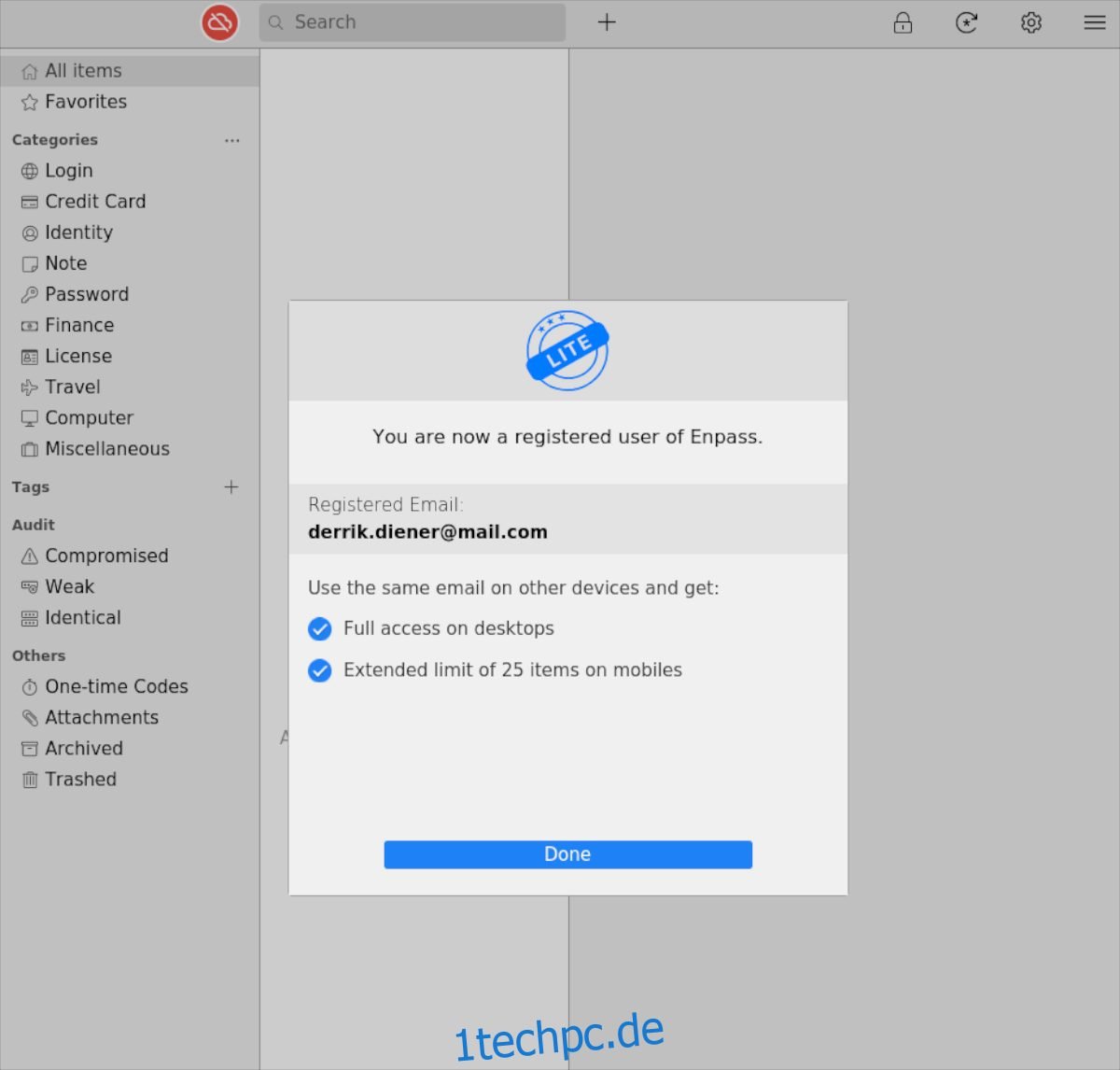Click the Done button
Screen dimensions: 1120x1070
coord(568,854)
